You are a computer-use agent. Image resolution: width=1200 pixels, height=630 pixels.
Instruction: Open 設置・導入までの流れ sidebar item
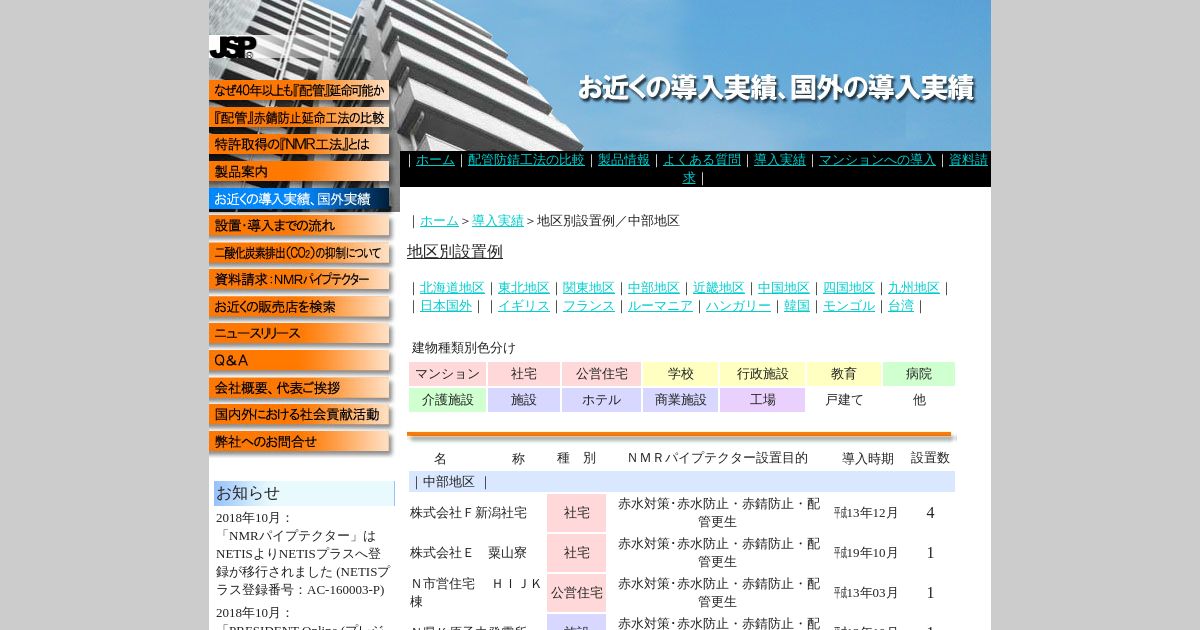pos(299,226)
